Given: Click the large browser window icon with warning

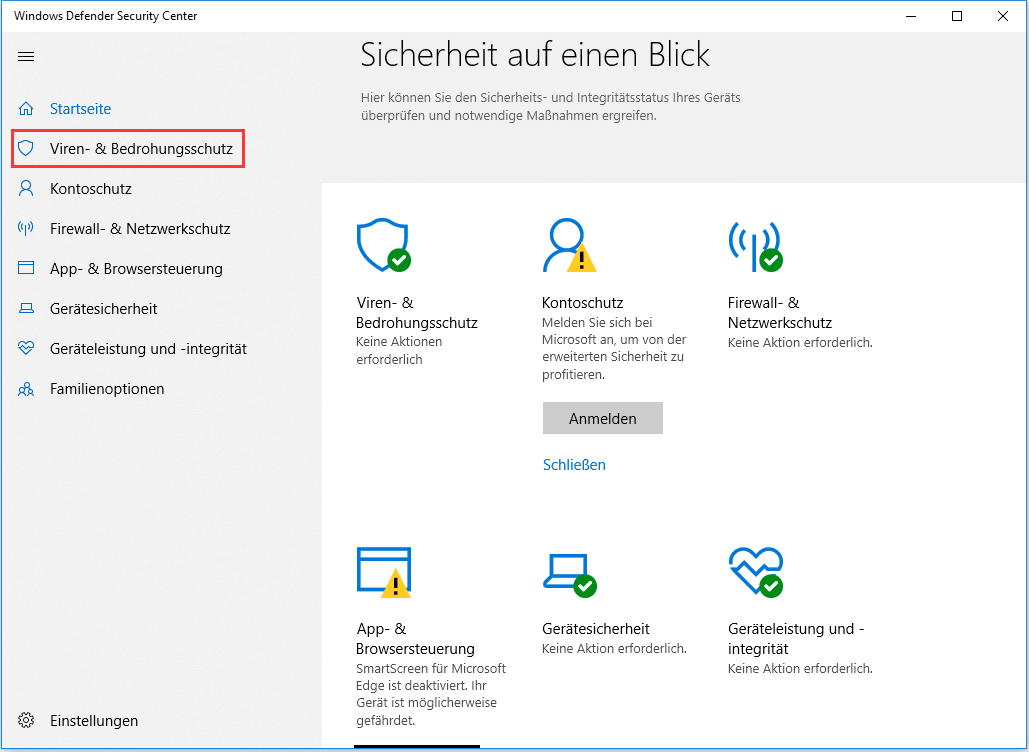Looking at the screenshot, I should click(x=384, y=572).
